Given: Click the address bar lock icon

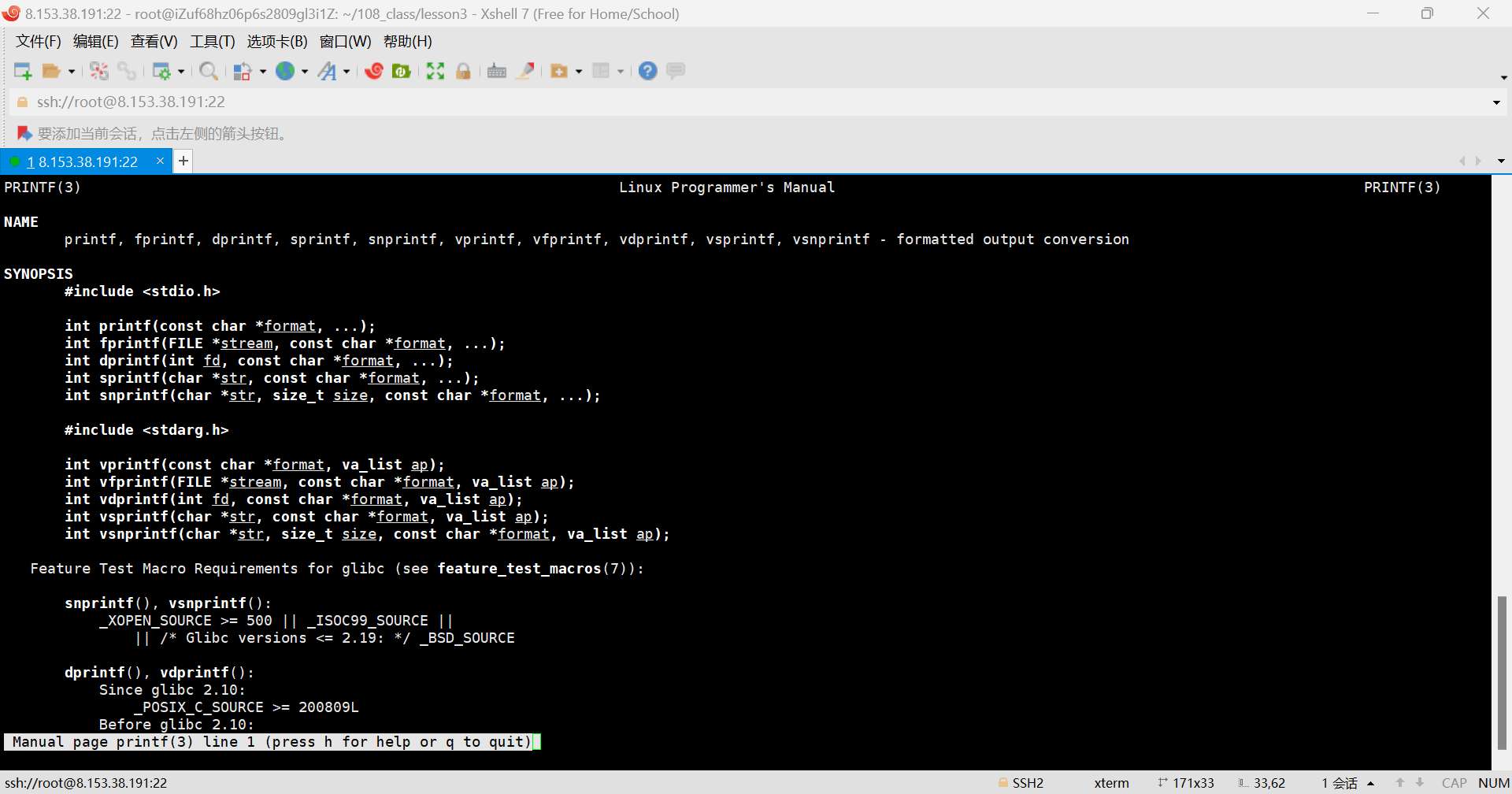Looking at the screenshot, I should coord(22,102).
